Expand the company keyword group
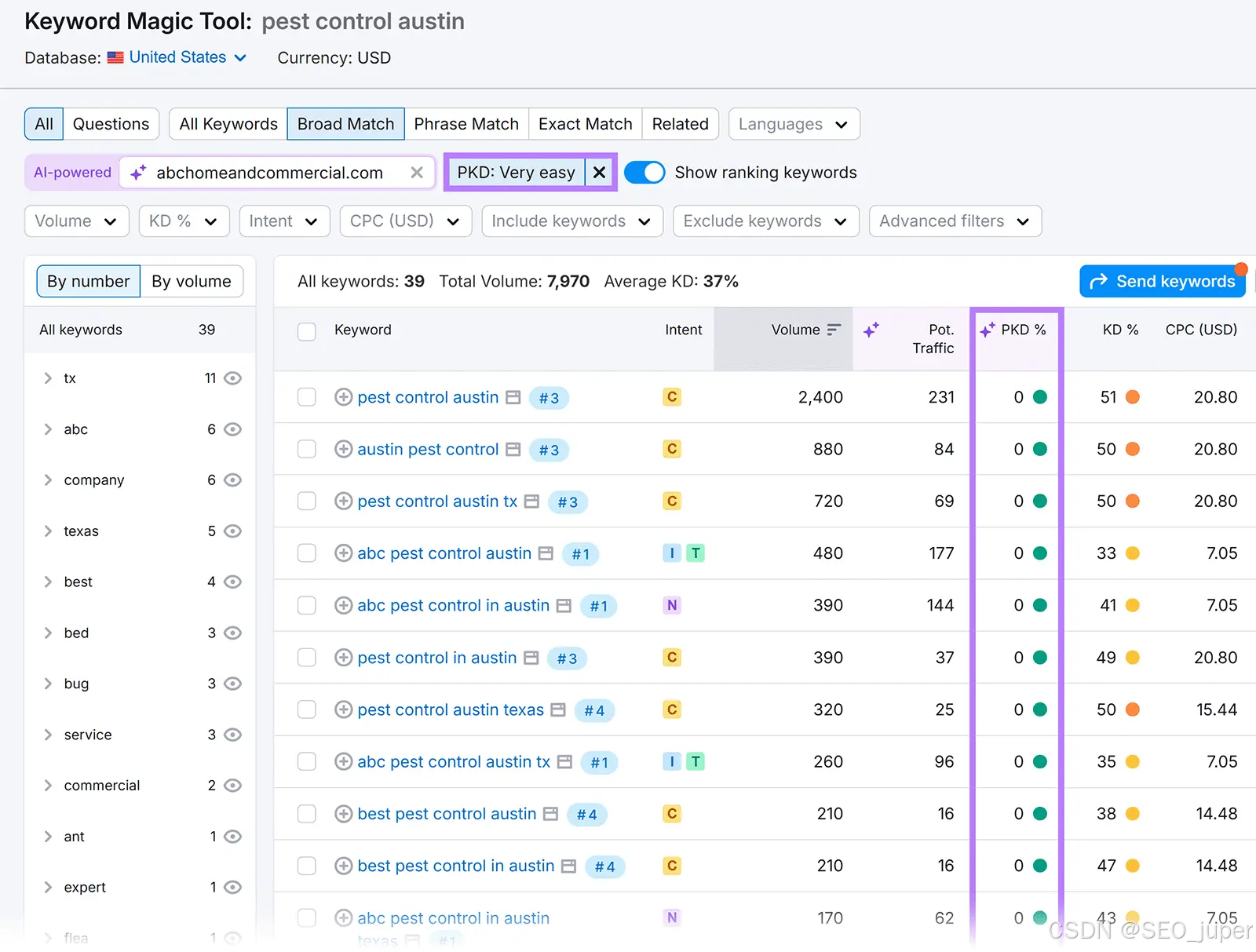The width and height of the screenshot is (1256, 952). [x=48, y=480]
